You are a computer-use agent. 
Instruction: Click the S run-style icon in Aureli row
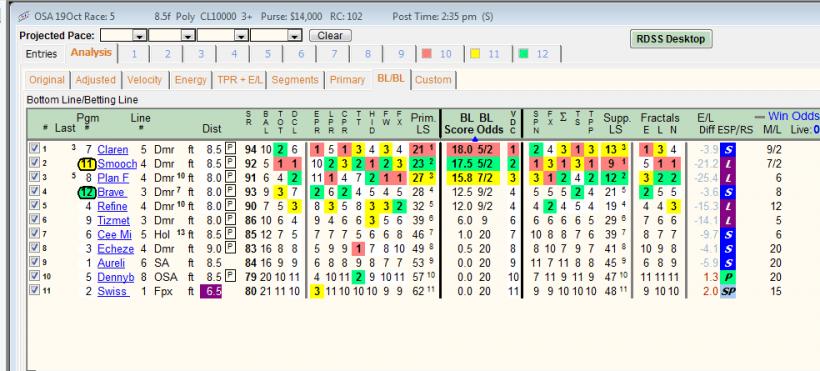tap(727, 263)
